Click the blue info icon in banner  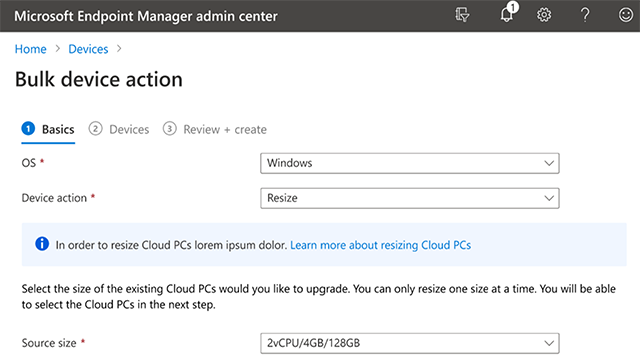click(42, 244)
